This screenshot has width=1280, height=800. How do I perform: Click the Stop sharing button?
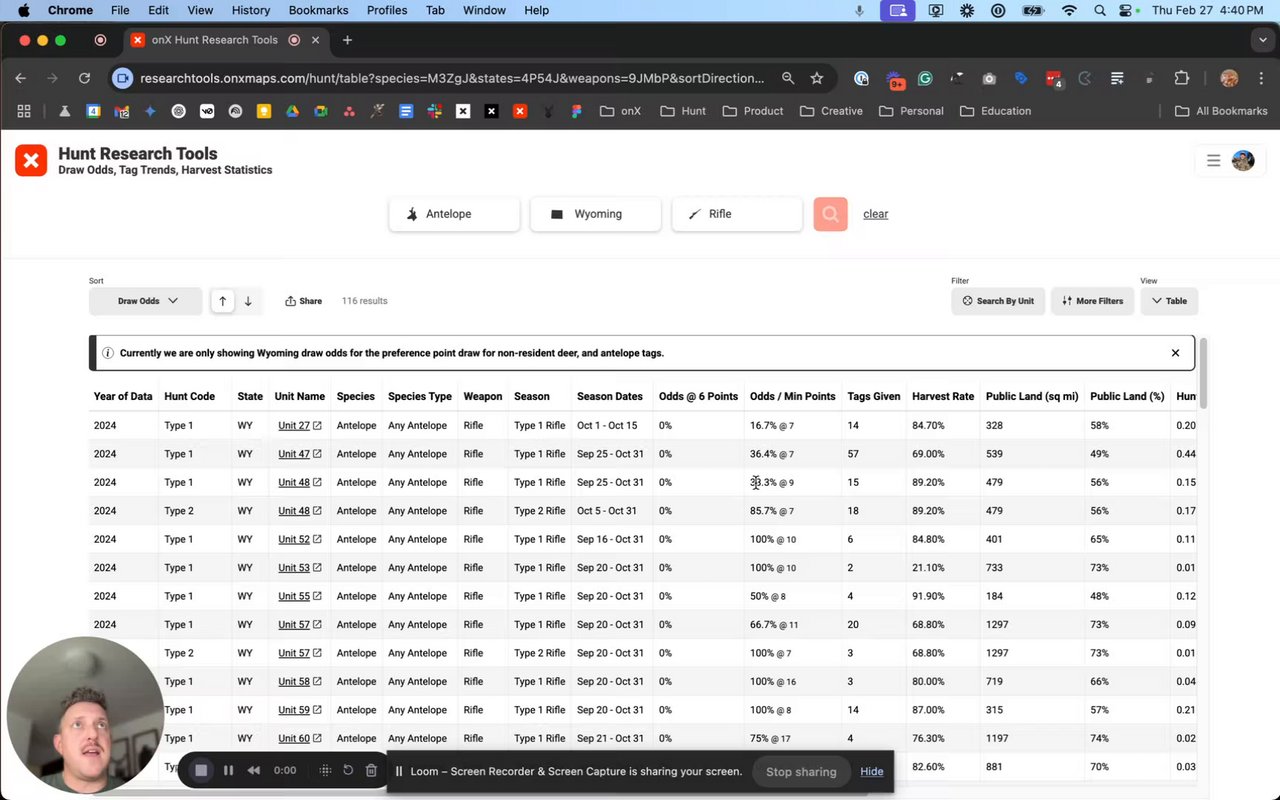click(801, 772)
